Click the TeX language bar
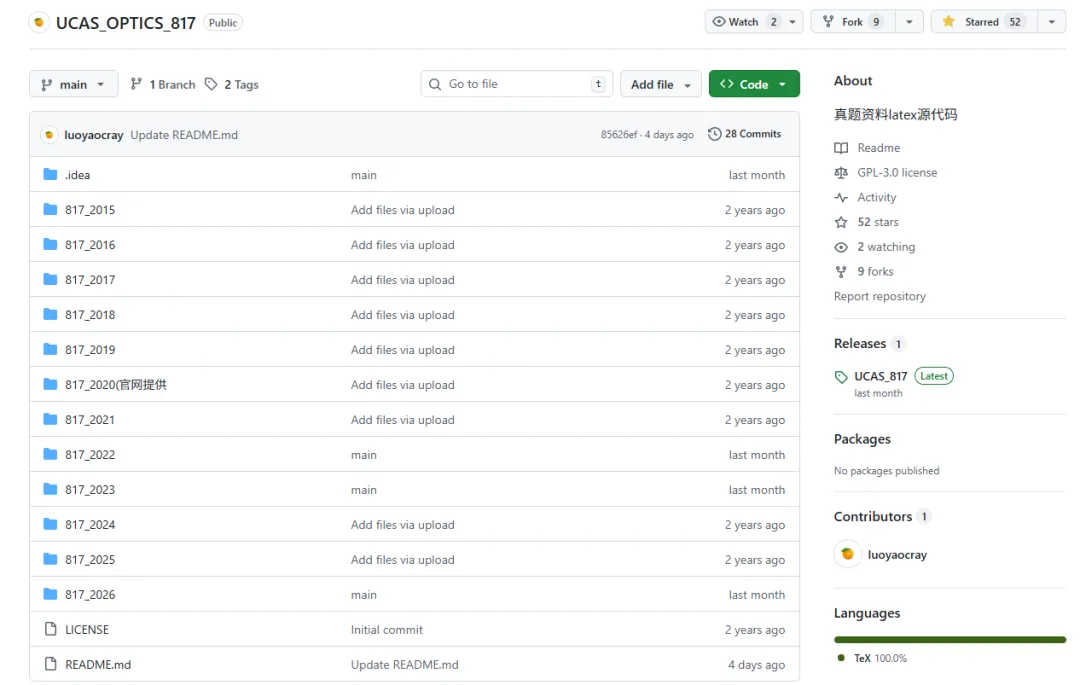Viewport: 1080px width, 685px height. click(x=950, y=640)
